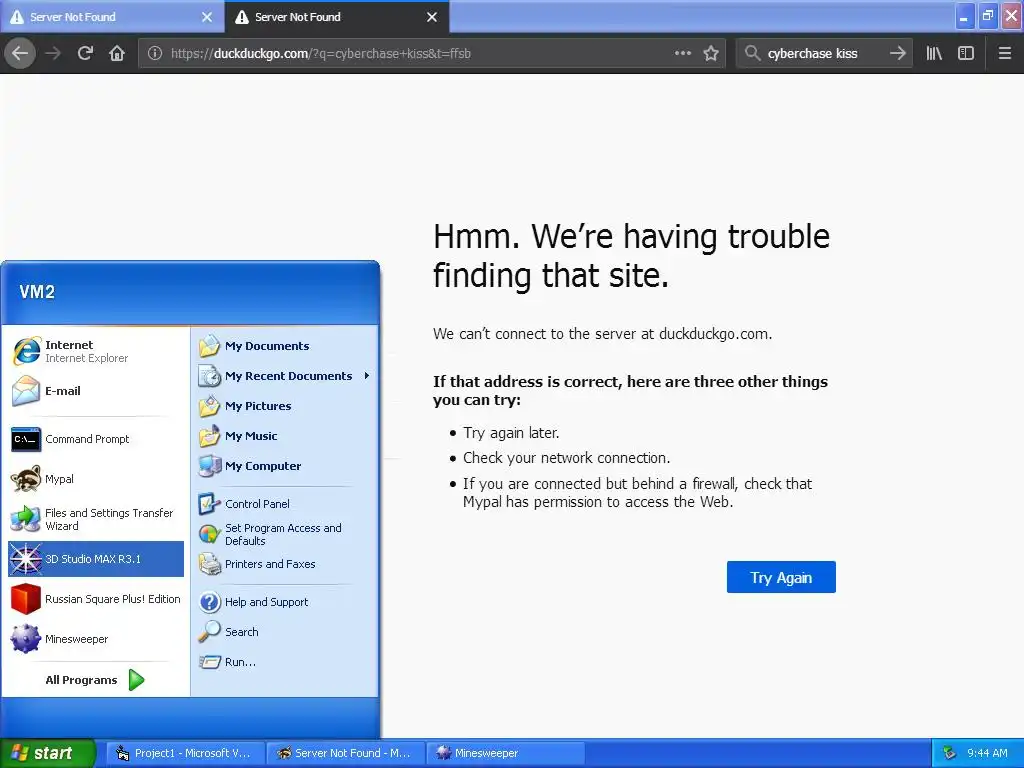Go to the browser Home page
The width and height of the screenshot is (1024, 768).
click(117, 54)
